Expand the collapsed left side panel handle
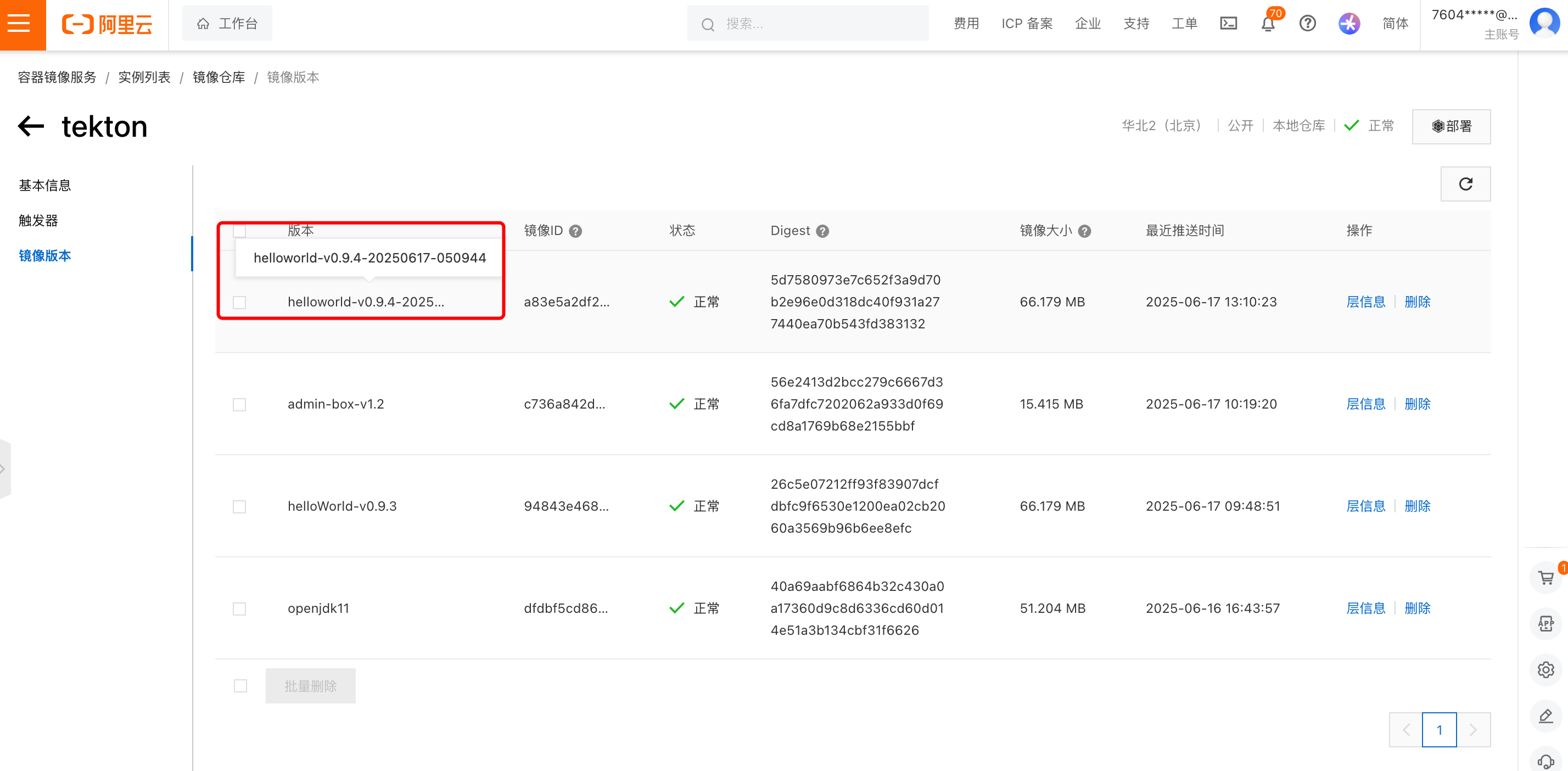This screenshot has width=1568, height=771. [5, 469]
